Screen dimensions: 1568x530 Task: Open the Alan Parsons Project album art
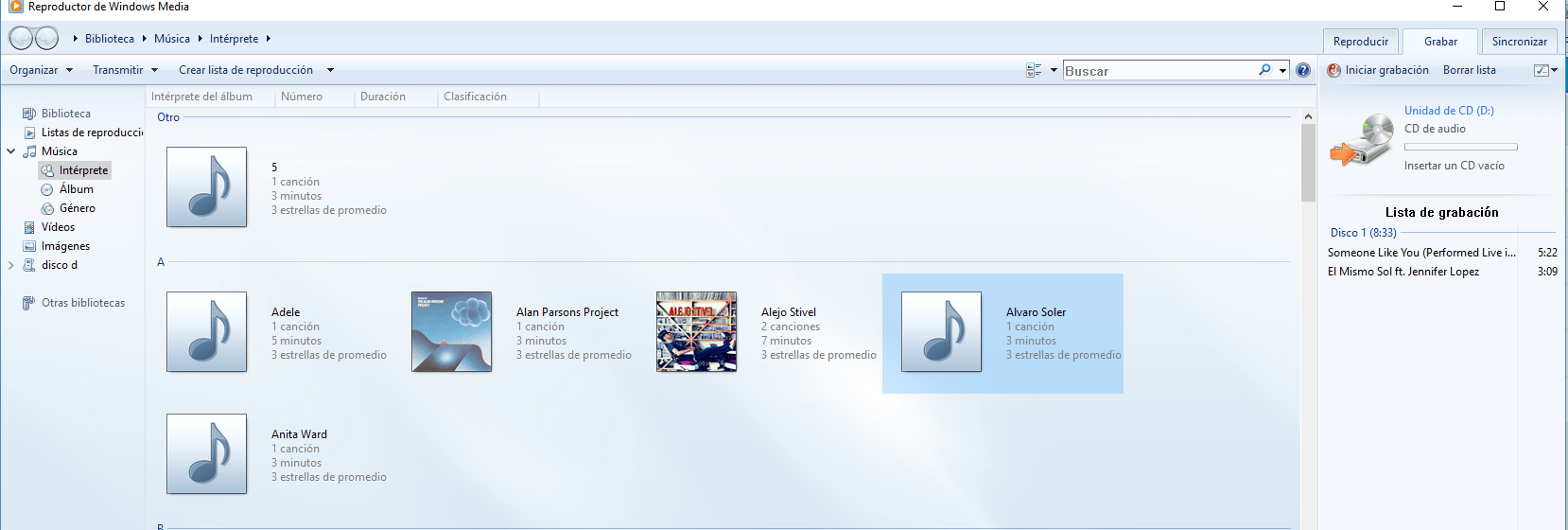click(451, 331)
